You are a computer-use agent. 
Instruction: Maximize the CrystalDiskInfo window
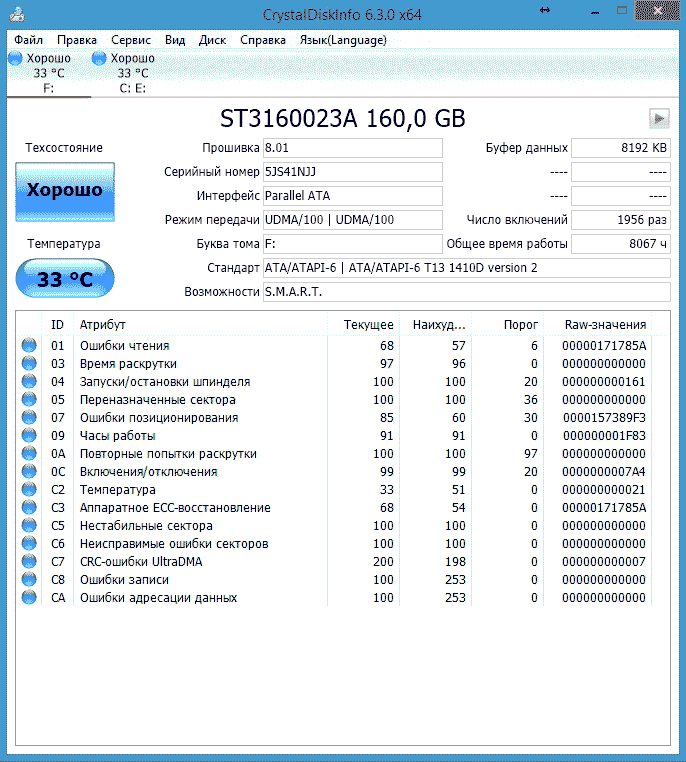pyautogui.click(x=622, y=11)
